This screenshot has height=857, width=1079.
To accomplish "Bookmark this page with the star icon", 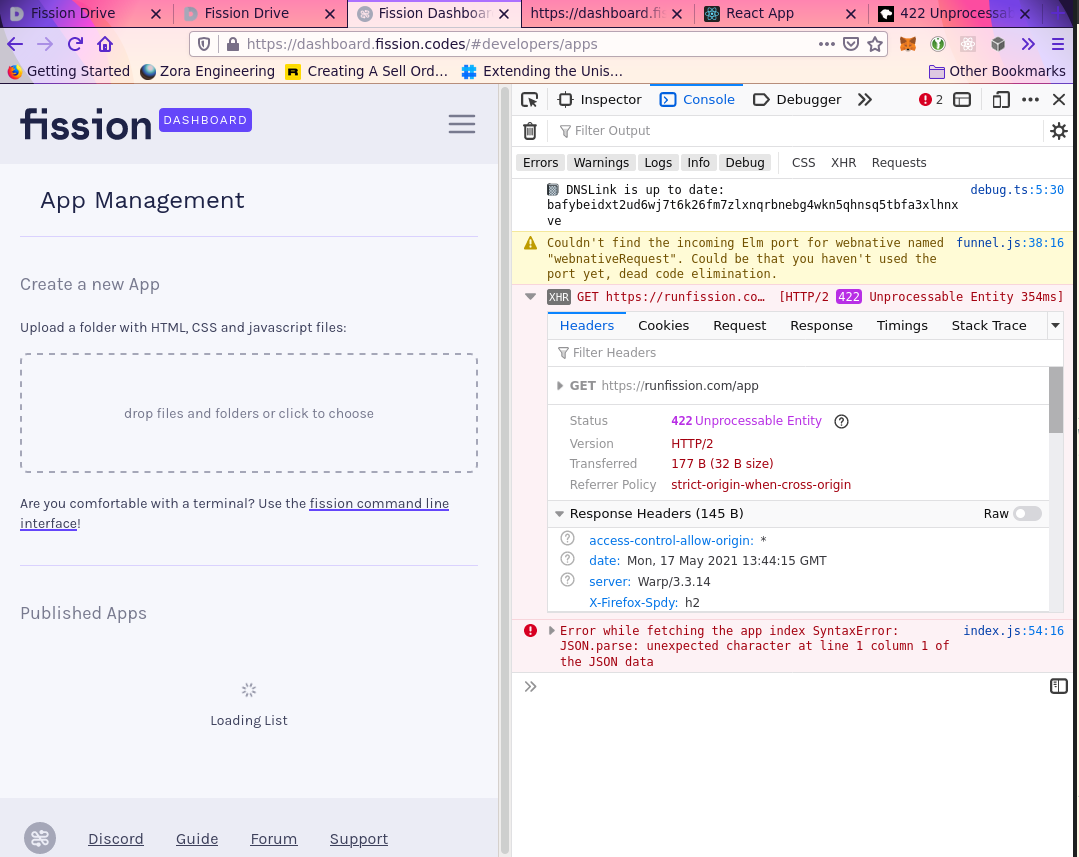I will [875, 44].
